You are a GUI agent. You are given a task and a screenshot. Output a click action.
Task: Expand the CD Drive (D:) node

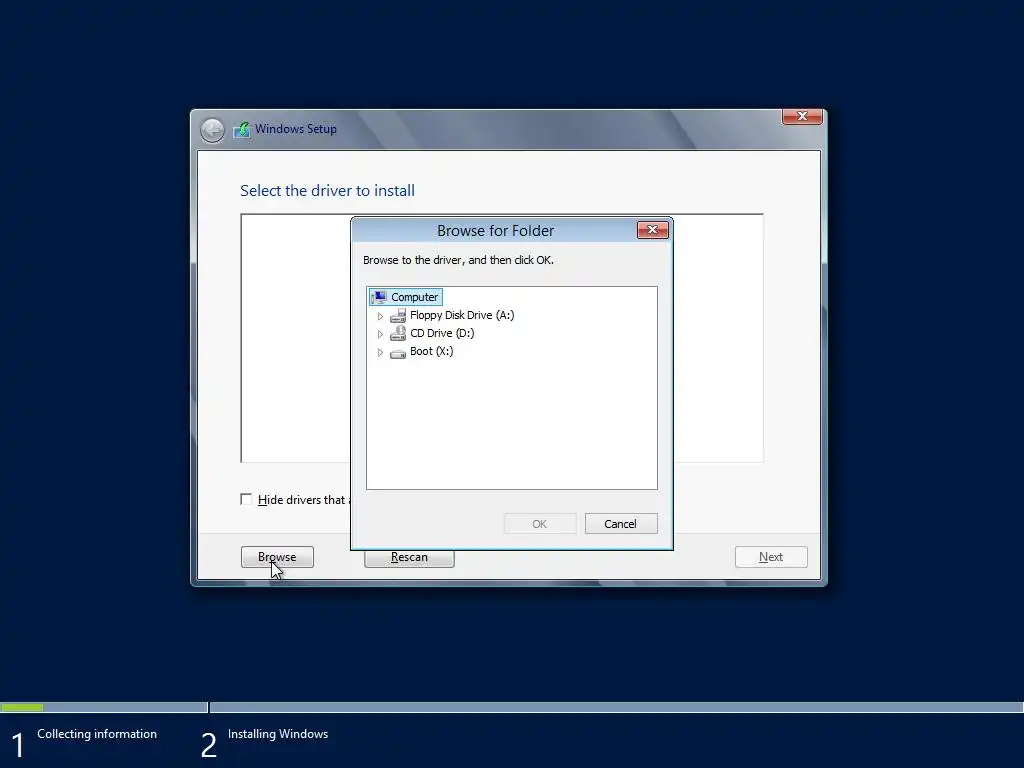[x=380, y=334]
